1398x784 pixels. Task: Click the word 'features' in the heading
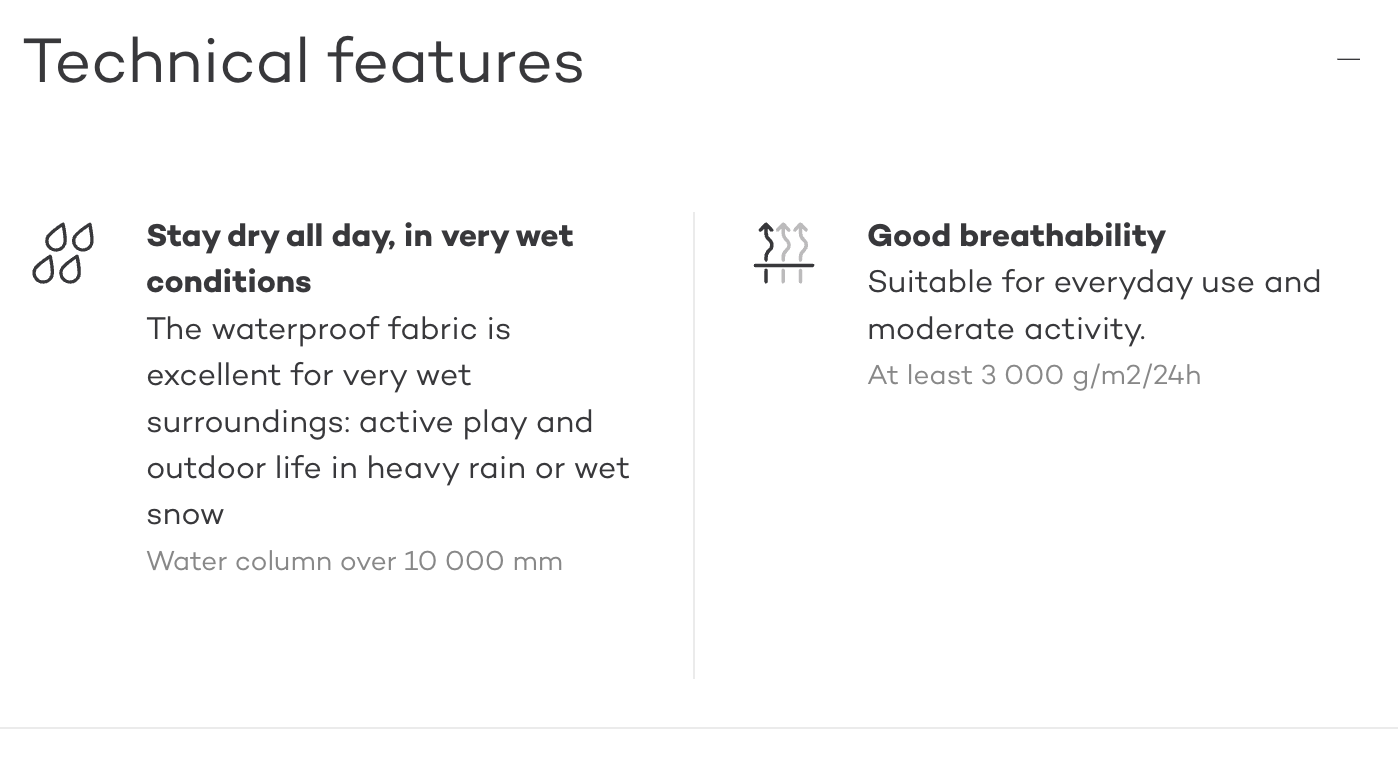455,62
